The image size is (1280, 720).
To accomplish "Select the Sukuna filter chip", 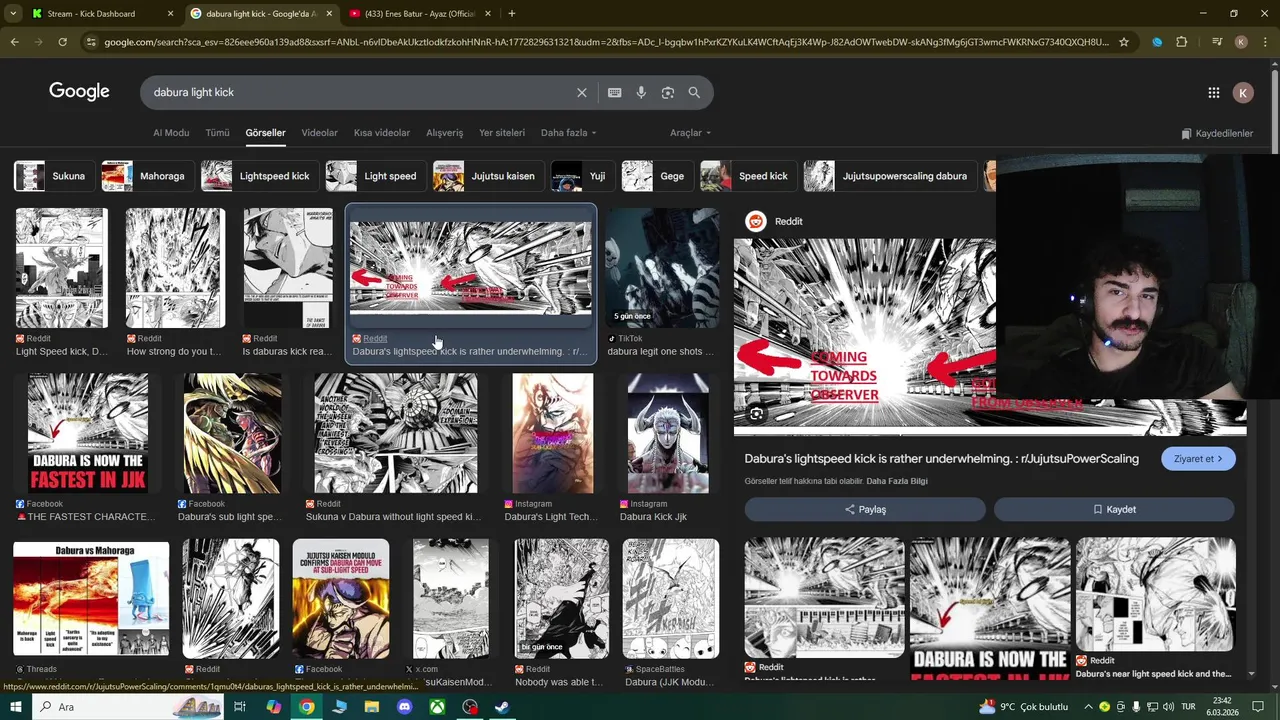I will [x=53, y=176].
